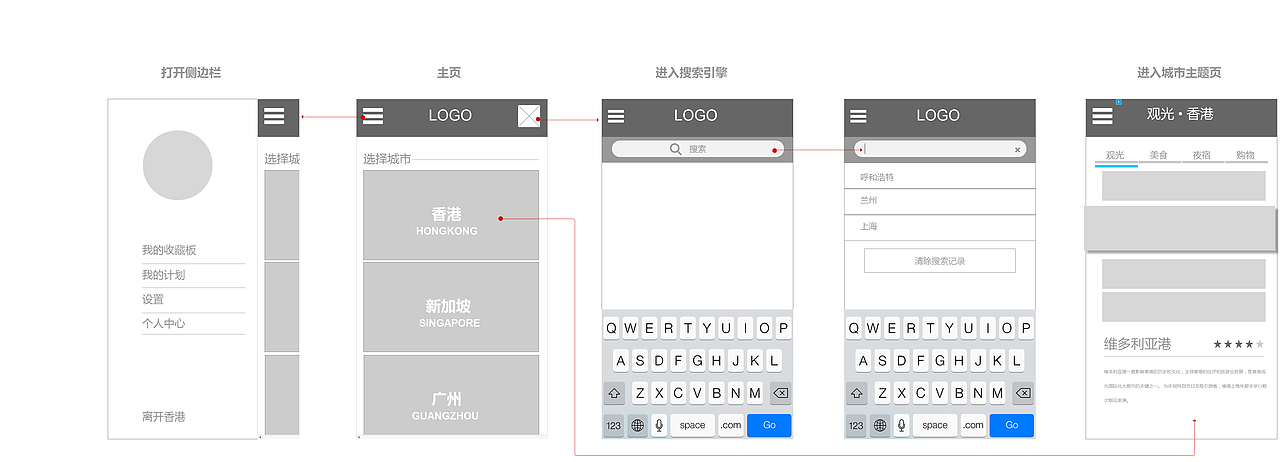The width and height of the screenshot is (1280, 462).
Task: Tap 观光·香港 page header title
Action: pos(1180,115)
